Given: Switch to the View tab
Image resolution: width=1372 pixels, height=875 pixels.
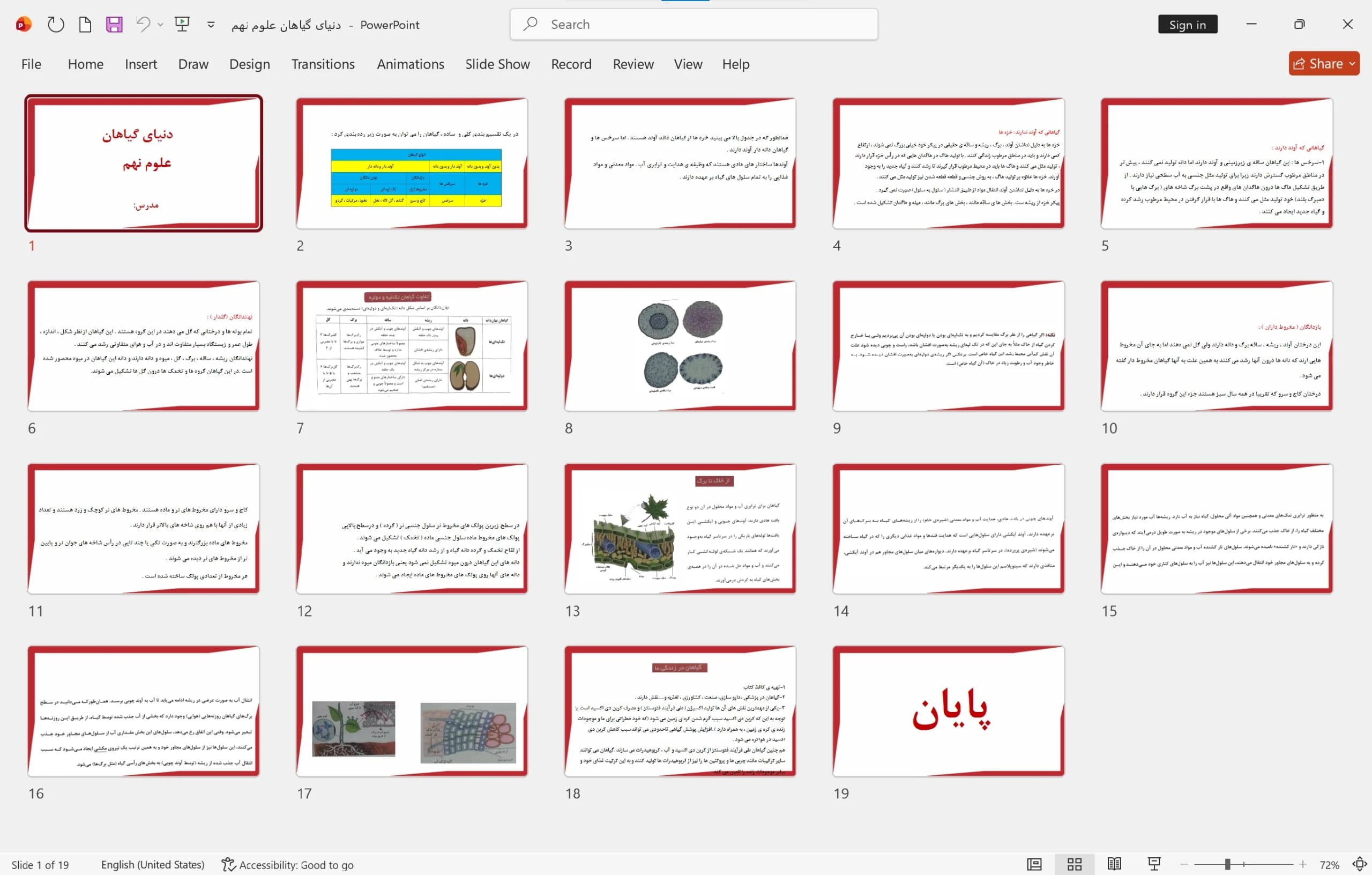Looking at the screenshot, I should [688, 64].
